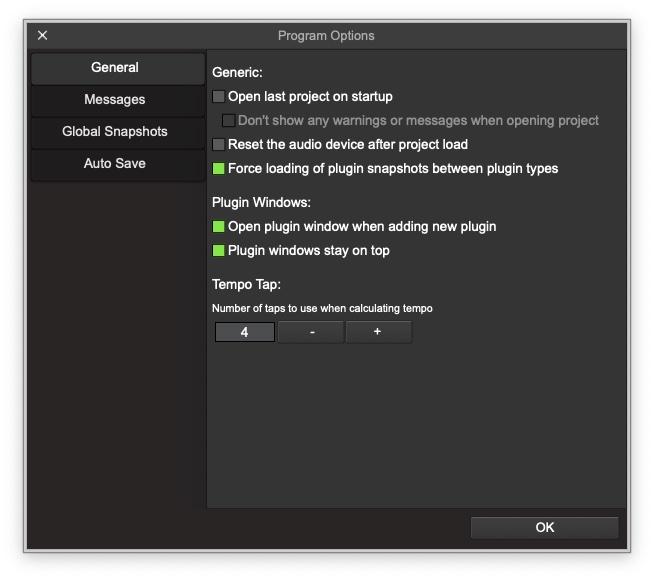This screenshot has height=580, width=654.
Task: Click the Generic section heading
Action: point(237,73)
